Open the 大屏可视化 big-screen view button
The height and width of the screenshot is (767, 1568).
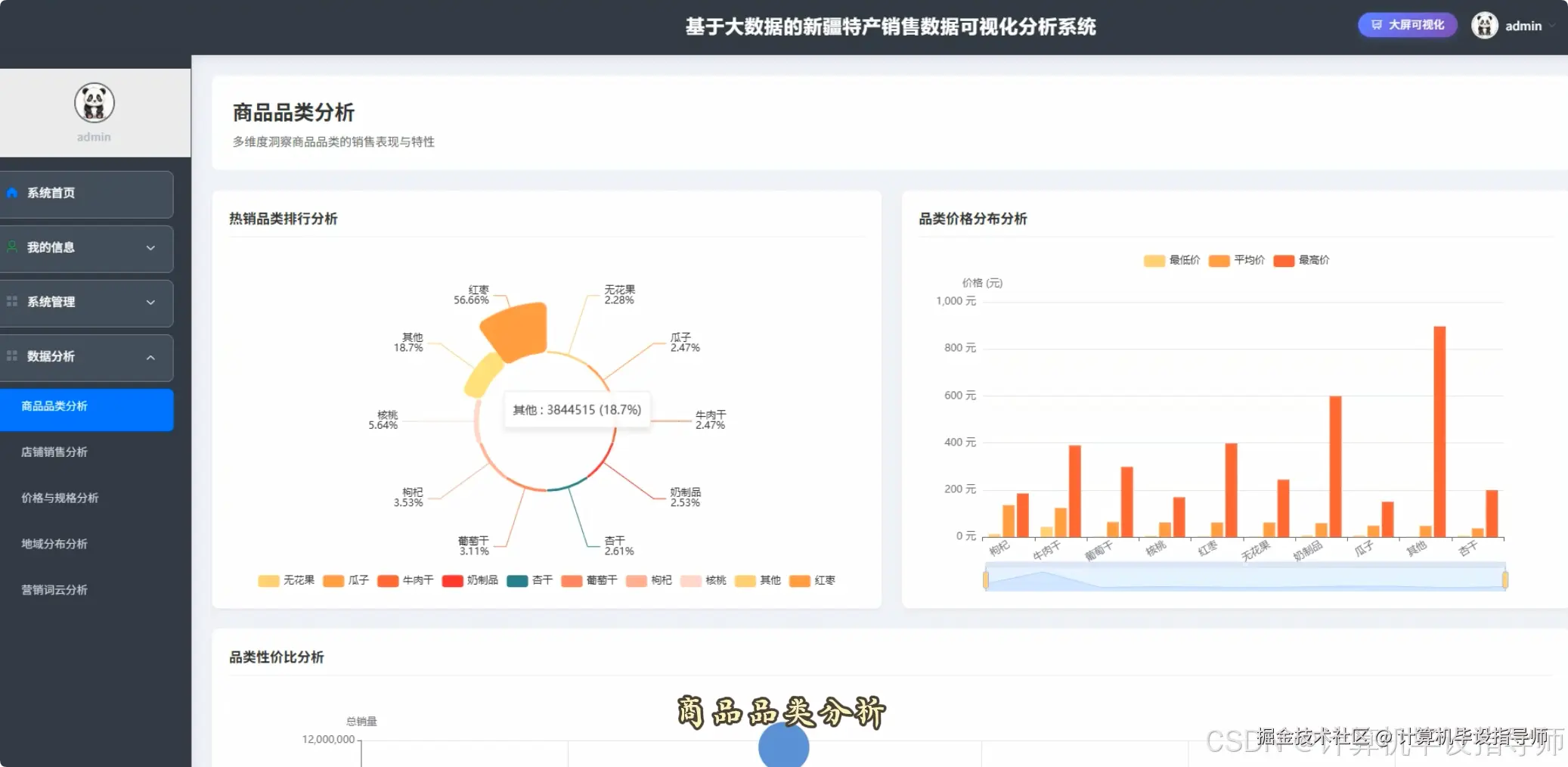coord(1407,25)
